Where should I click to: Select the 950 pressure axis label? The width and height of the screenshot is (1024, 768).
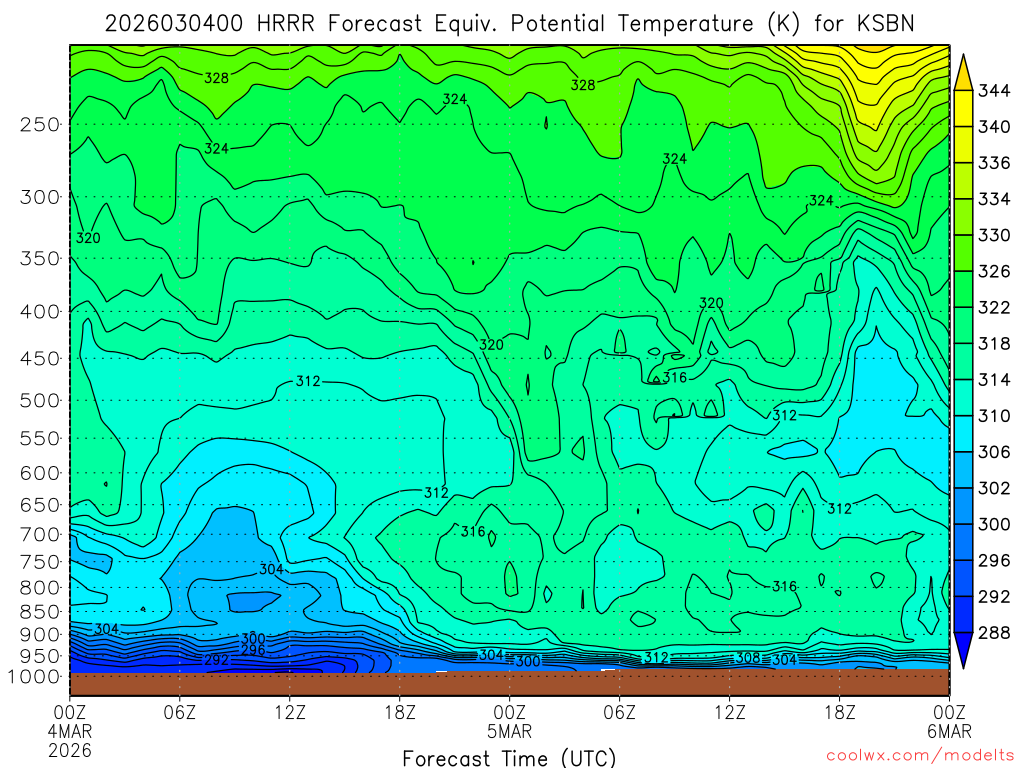point(40,656)
